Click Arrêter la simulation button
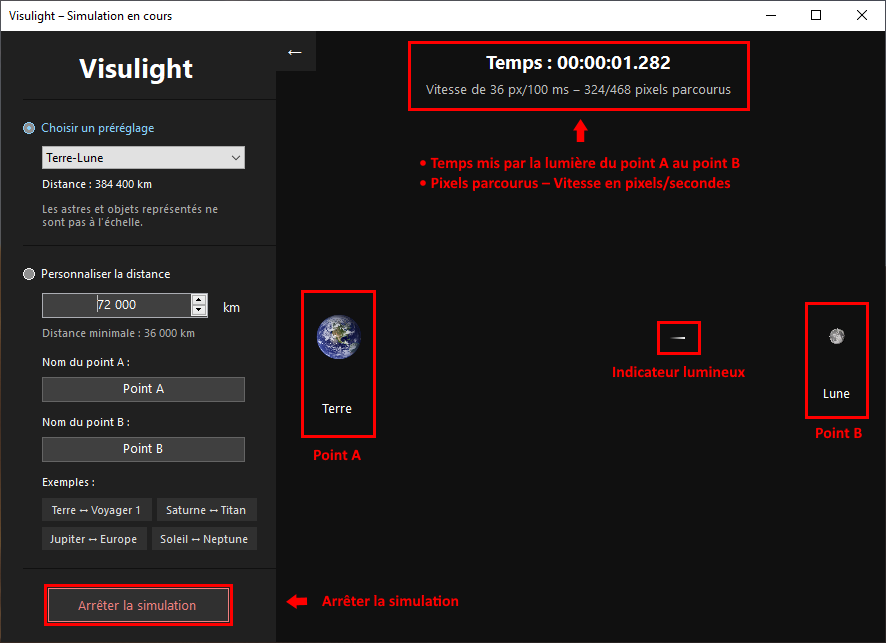The image size is (886, 643). pos(138,605)
